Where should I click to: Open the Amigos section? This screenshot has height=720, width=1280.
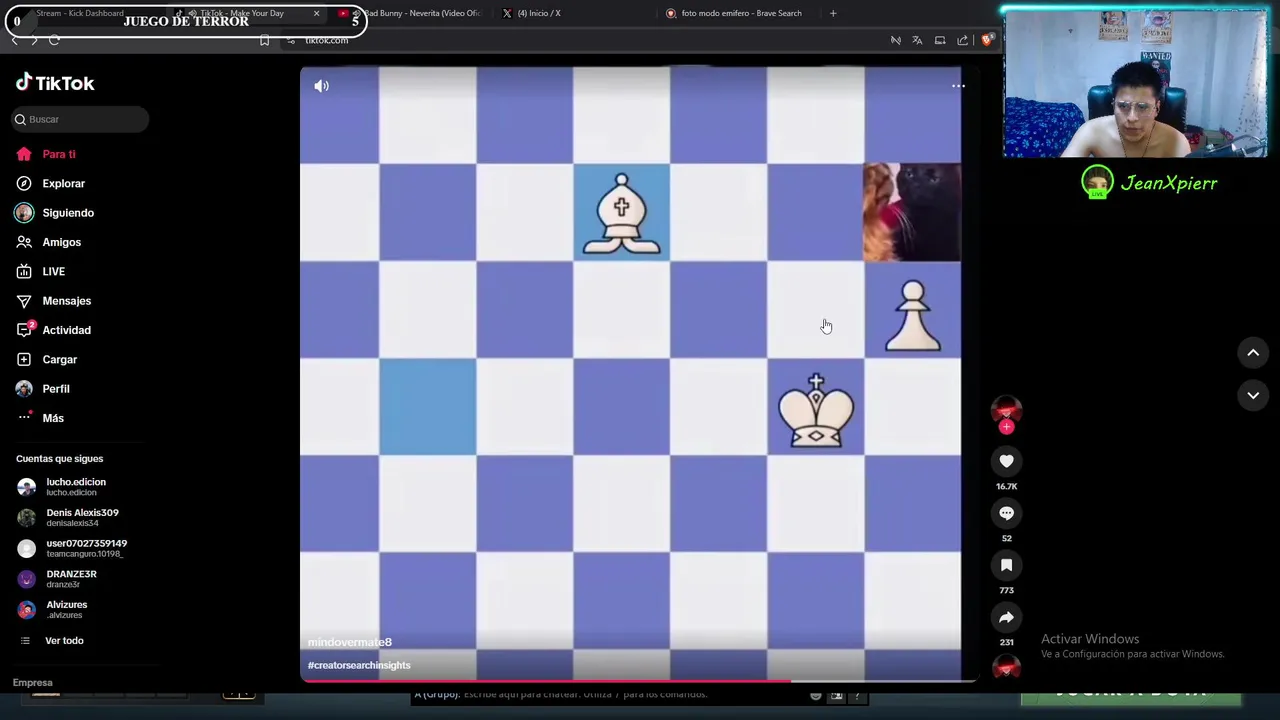point(61,242)
